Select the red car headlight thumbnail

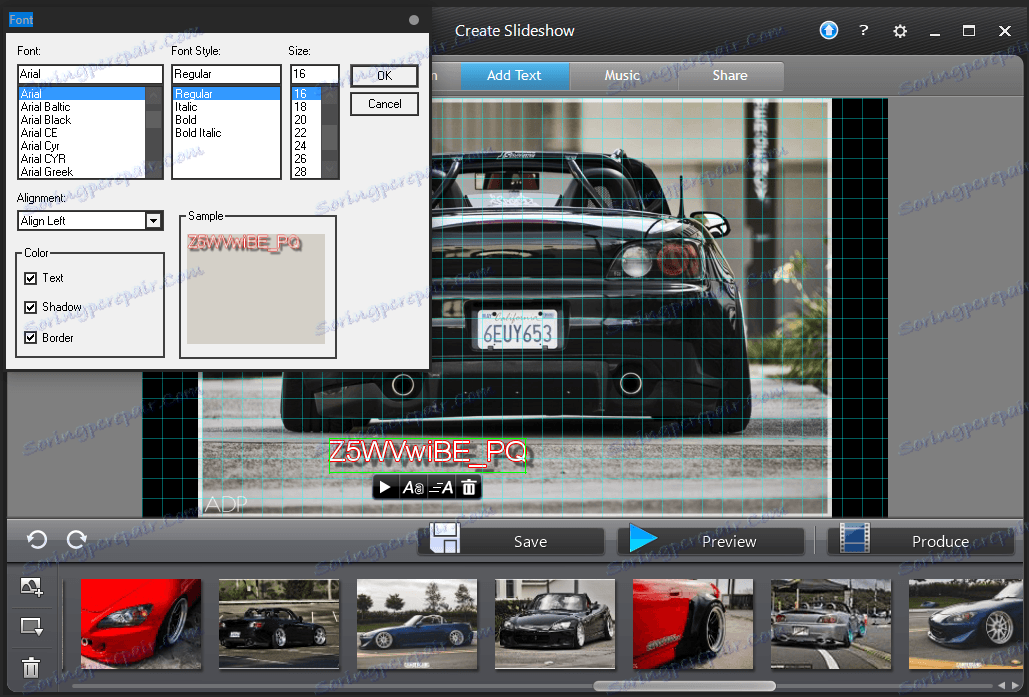(141, 624)
